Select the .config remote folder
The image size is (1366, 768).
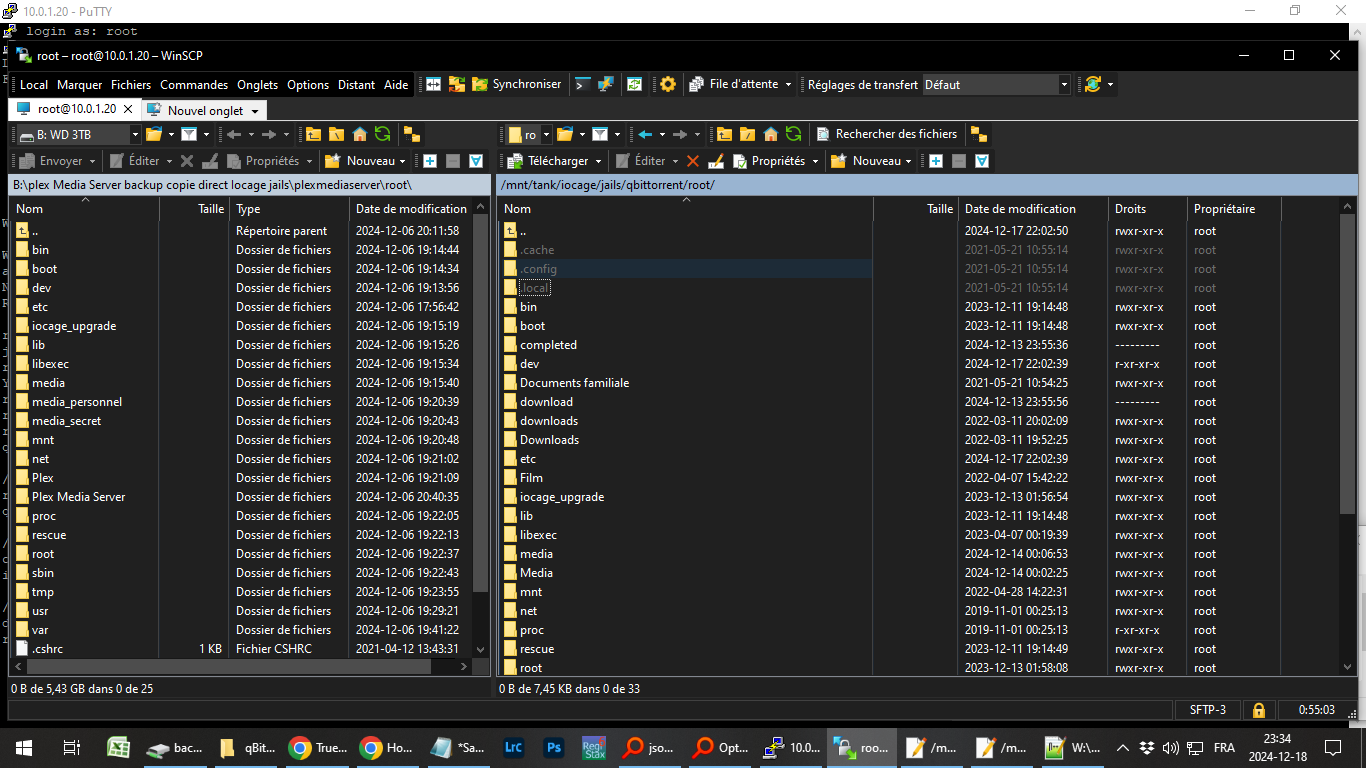tap(538, 269)
